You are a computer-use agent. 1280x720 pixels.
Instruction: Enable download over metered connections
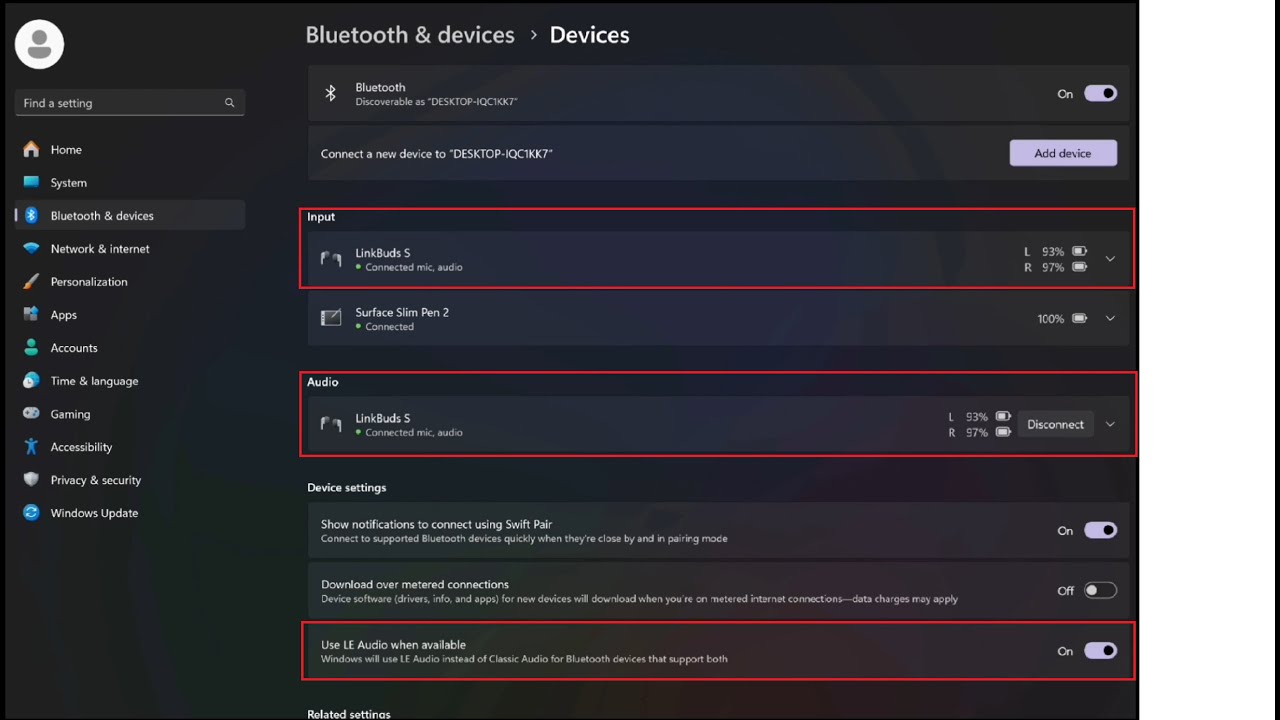(x=1100, y=591)
